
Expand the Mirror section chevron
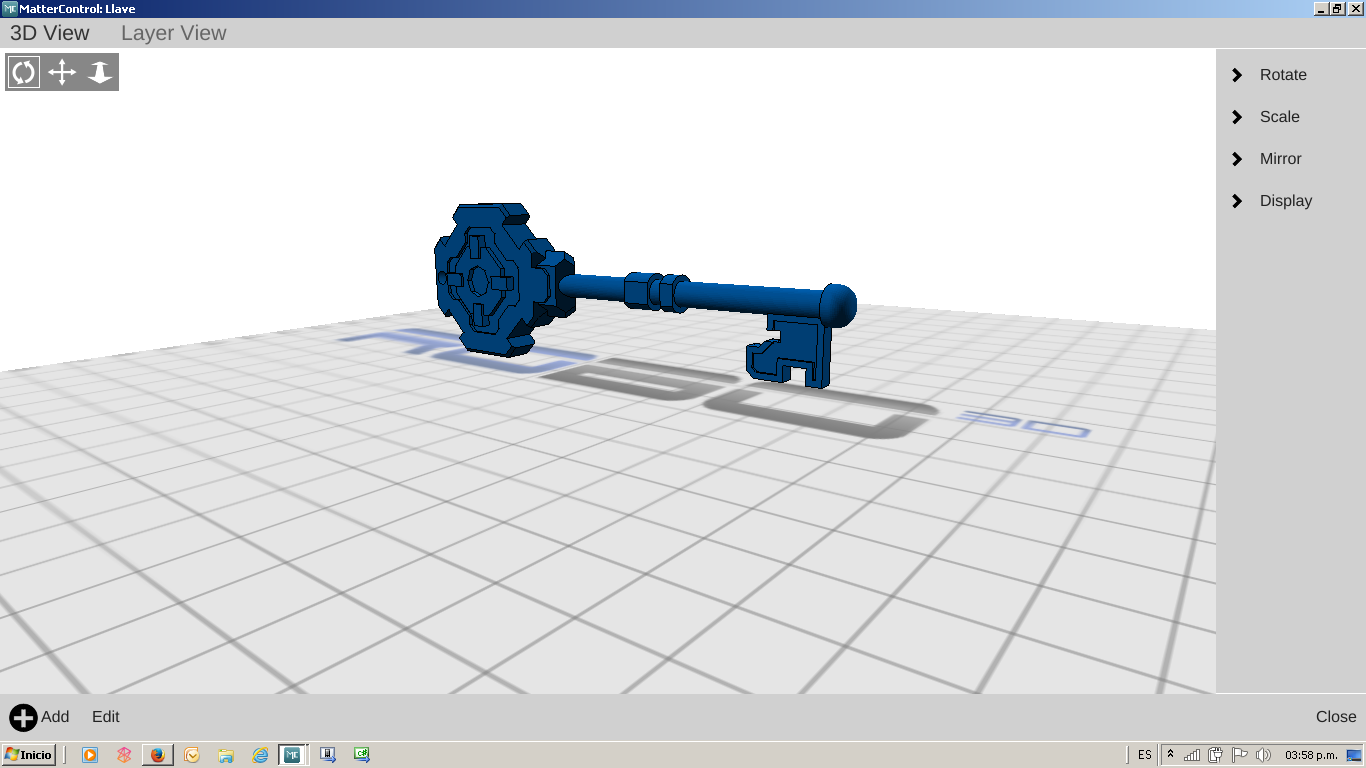1237,159
